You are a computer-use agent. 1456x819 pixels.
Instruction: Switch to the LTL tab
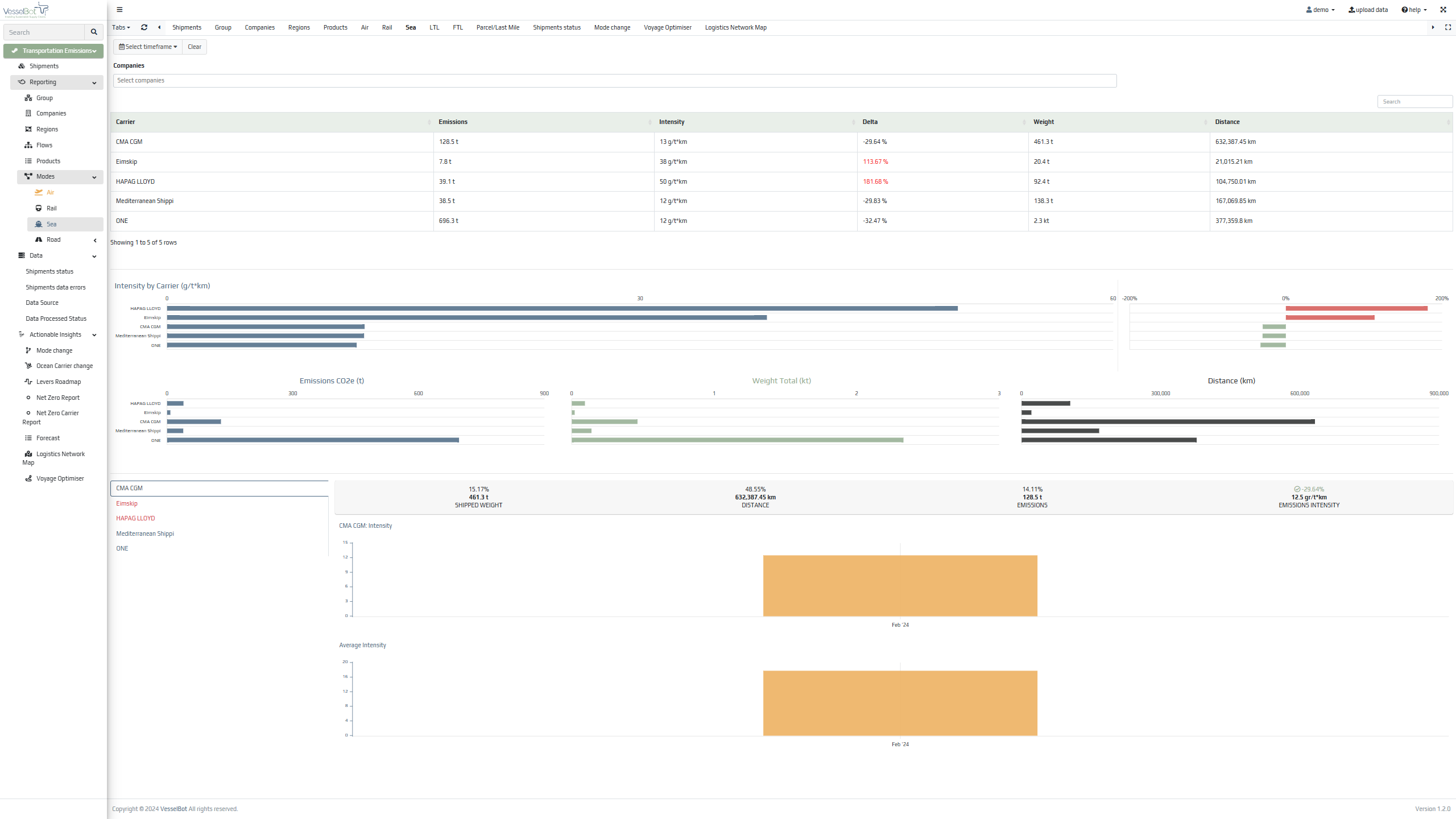point(434,27)
